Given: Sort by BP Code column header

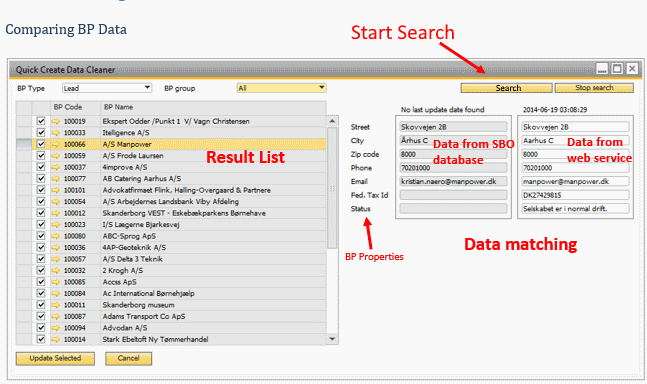Looking at the screenshot, I should [x=76, y=107].
